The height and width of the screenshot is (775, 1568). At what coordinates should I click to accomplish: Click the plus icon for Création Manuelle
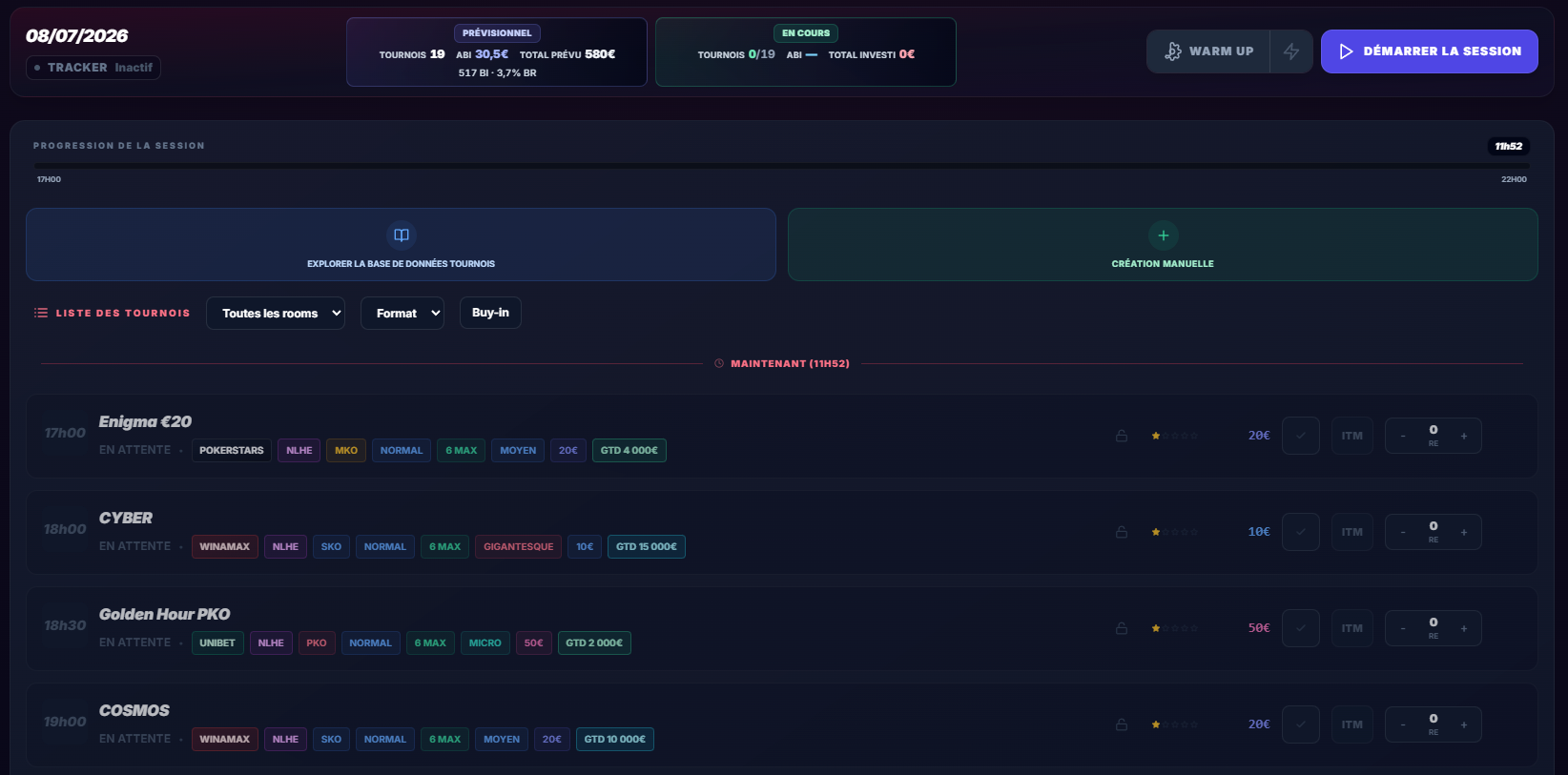point(1163,235)
